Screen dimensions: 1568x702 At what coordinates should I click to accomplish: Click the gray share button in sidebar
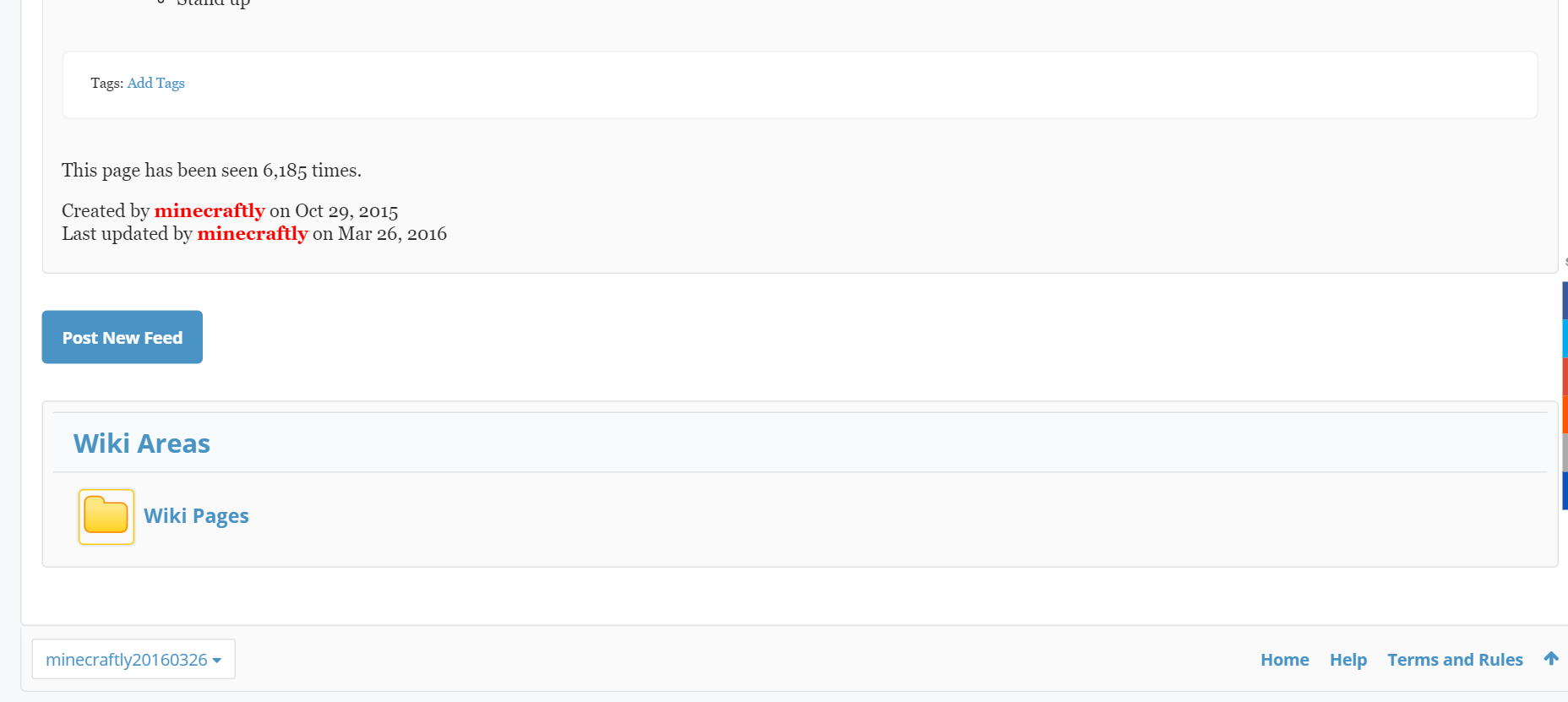click(1565, 453)
